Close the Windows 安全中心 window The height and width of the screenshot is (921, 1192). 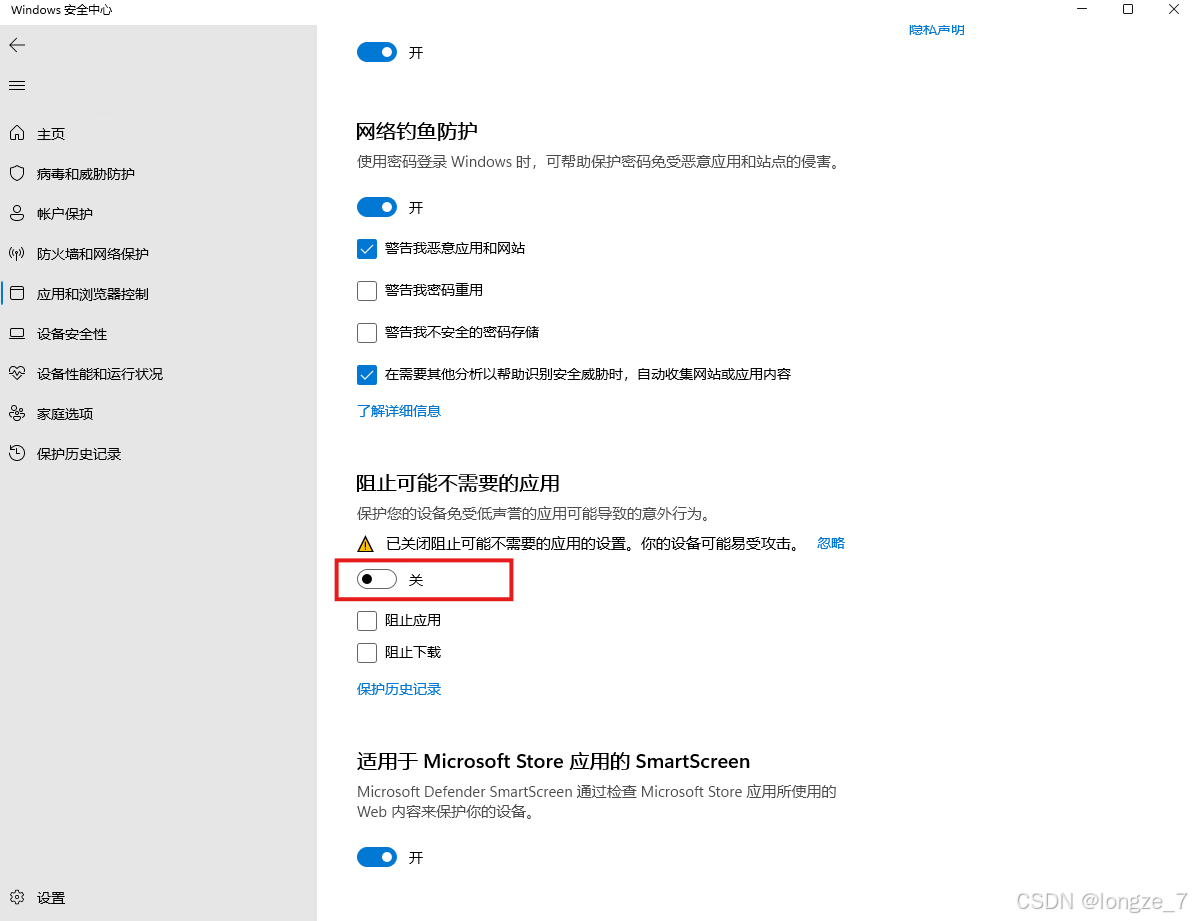point(1174,9)
